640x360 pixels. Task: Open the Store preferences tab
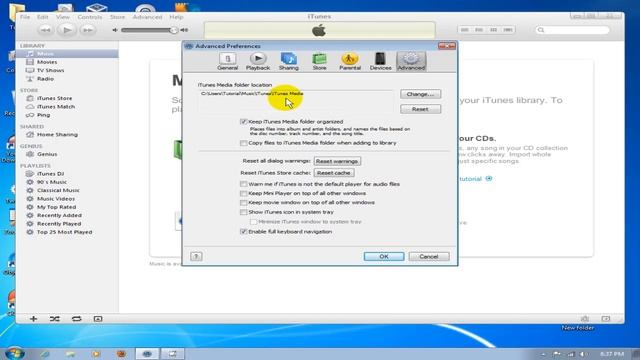click(319, 62)
